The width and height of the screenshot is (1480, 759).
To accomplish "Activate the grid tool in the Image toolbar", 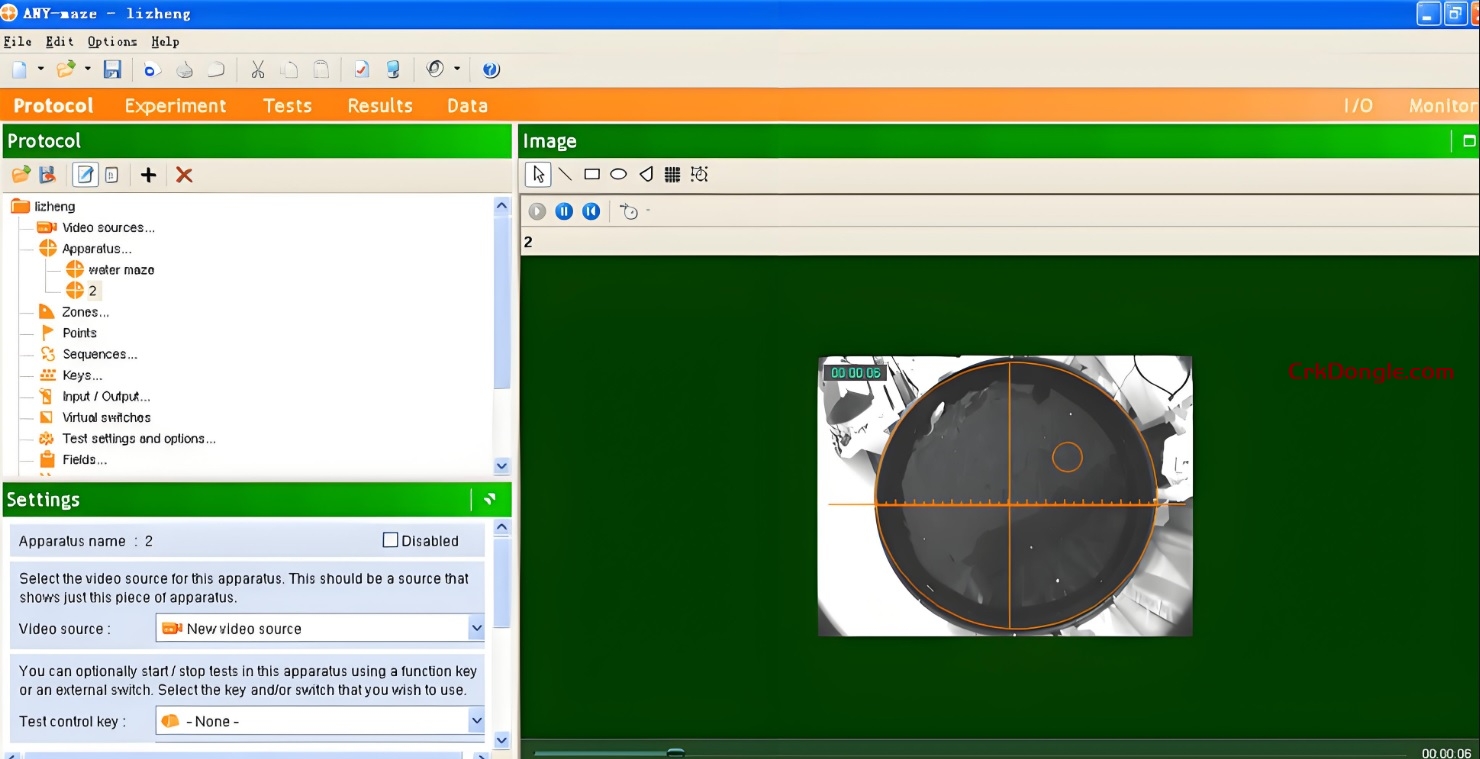I will [672, 174].
